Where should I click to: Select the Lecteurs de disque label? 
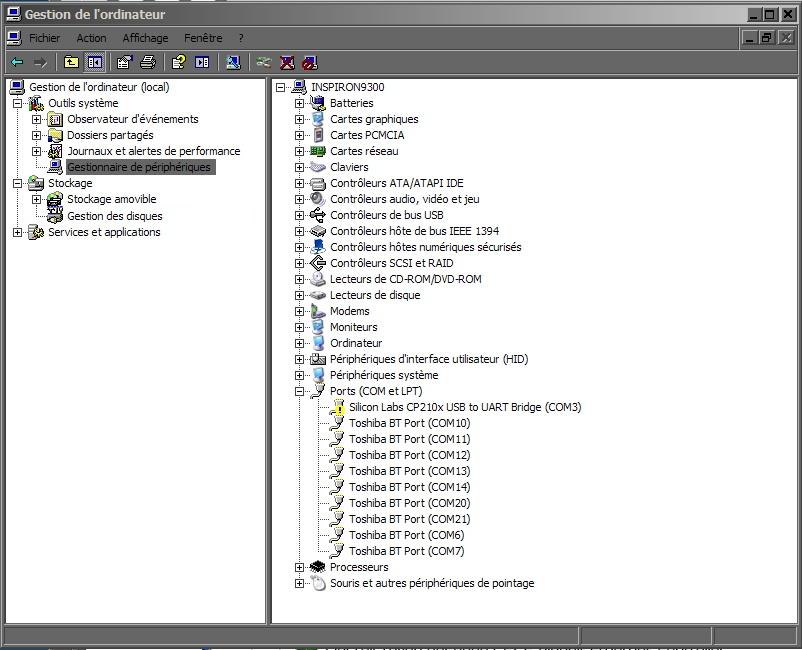(x=375, y=295)
